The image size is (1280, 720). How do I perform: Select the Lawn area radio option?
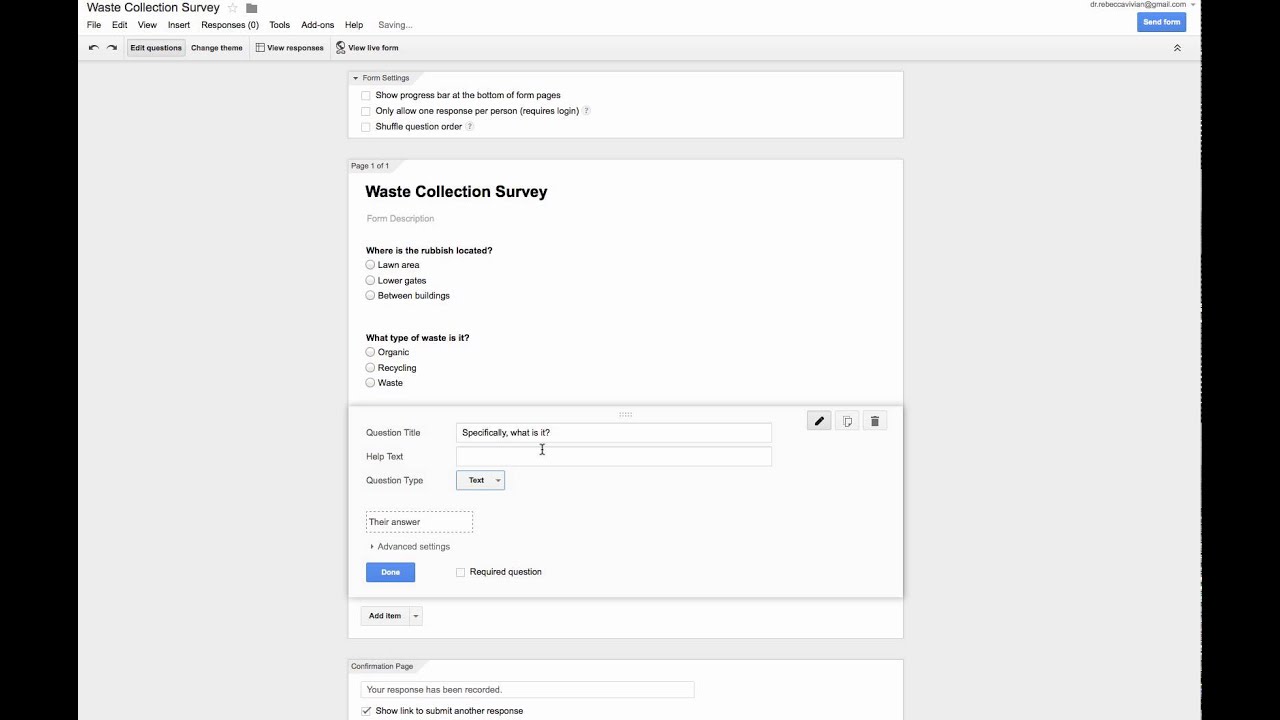coord(370,265)
